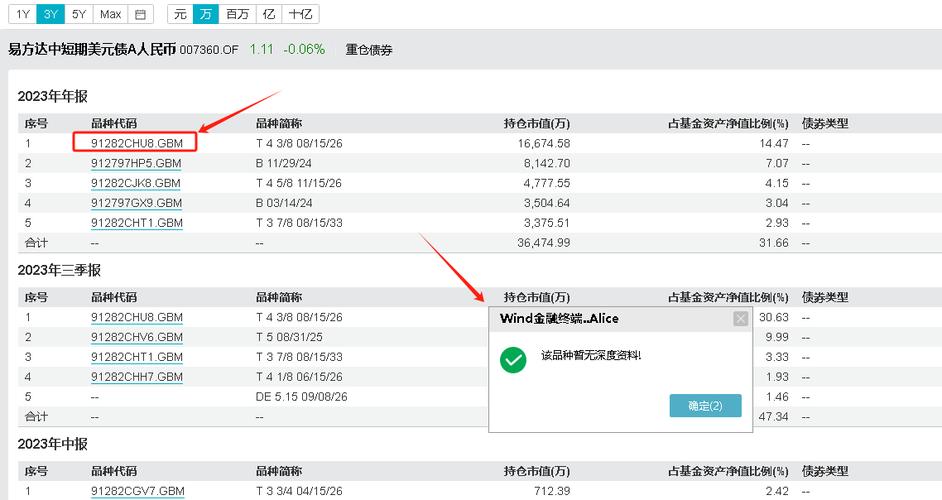Select 持仓市值(万) header in 2023年年报
The width and height of the screenshot is (942, 500).
pos(536,123)
